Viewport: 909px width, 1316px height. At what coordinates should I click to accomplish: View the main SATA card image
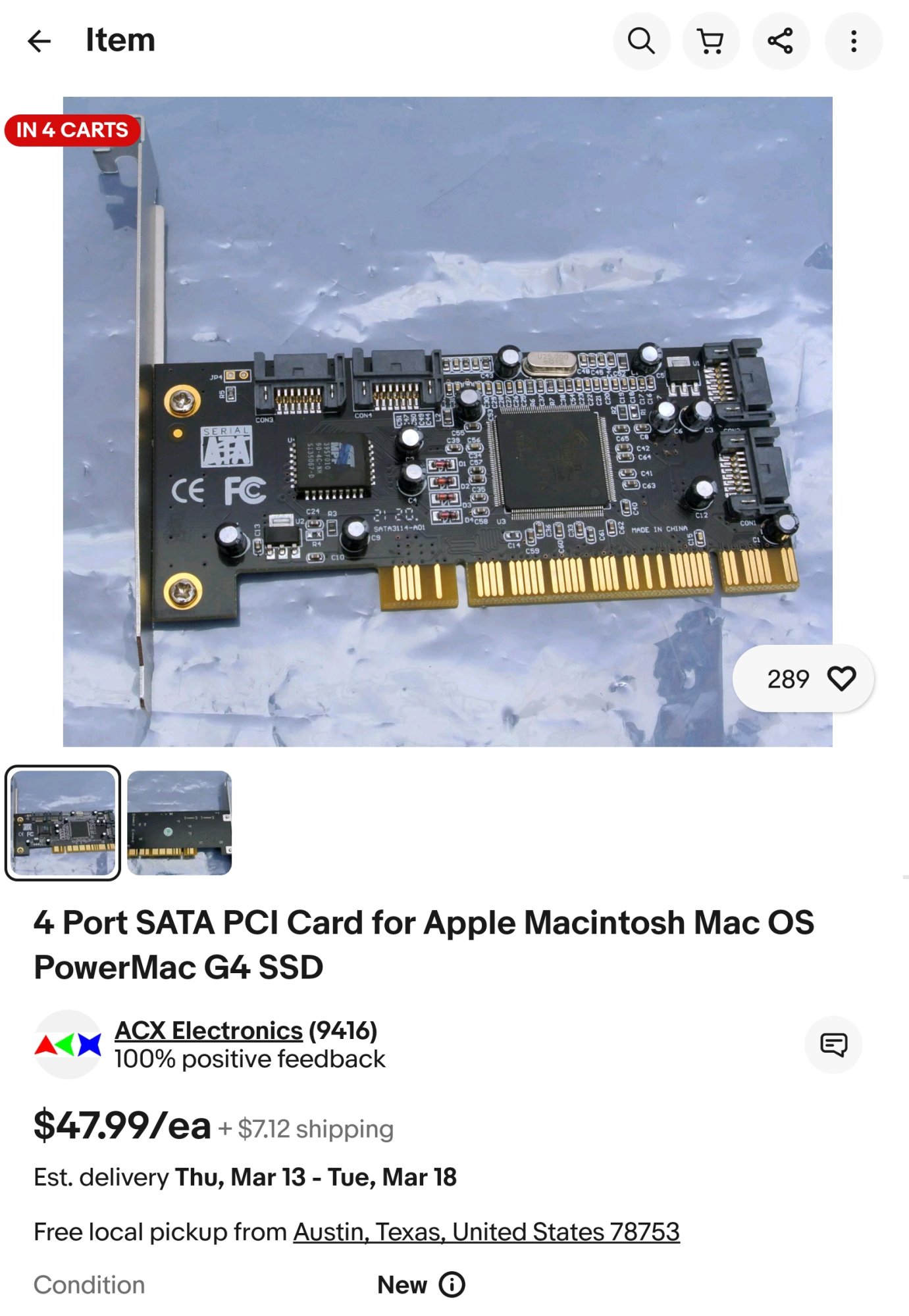(x=448, y=422)
